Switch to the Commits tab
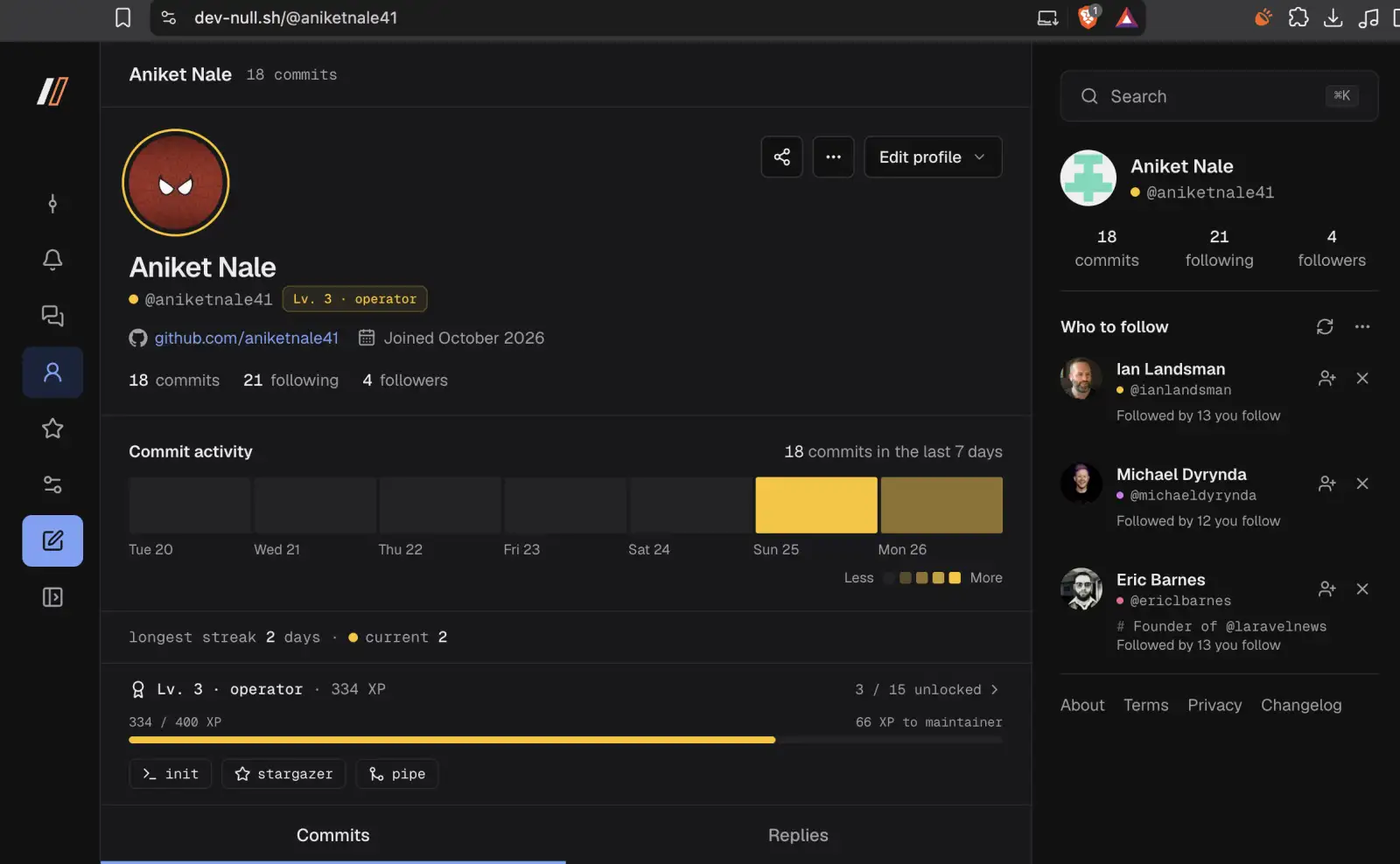This screenshot has width=1400, height=864. click(333, 835)
